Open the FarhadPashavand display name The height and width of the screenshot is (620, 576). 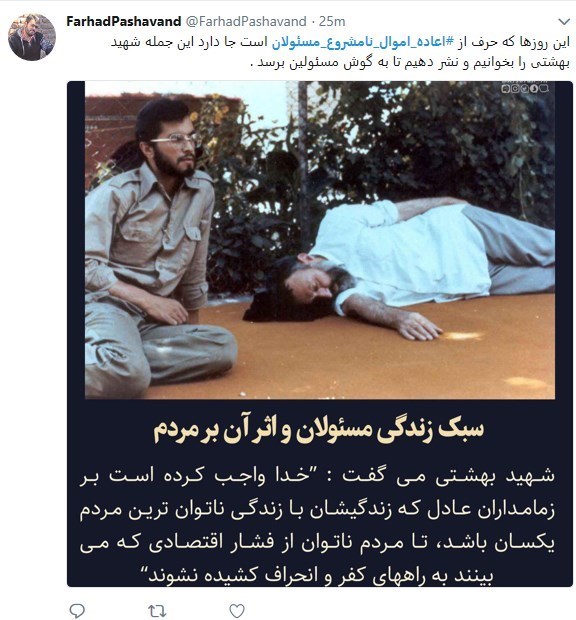point(124,21)
